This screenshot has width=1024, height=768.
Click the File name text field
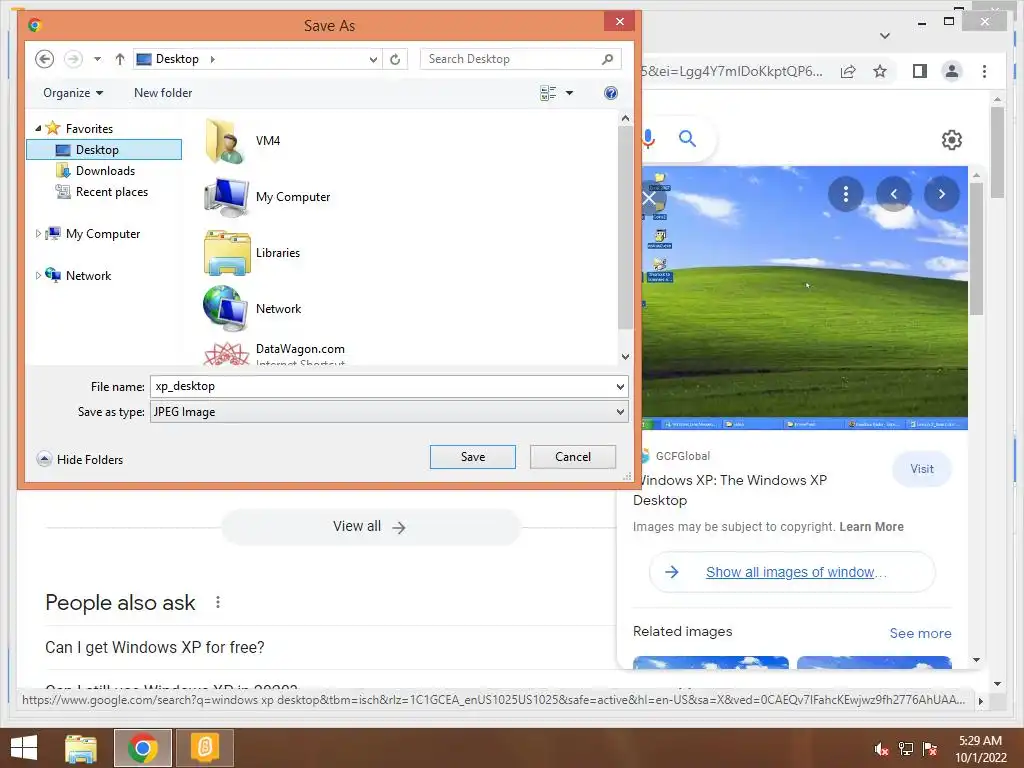tap(381, 386)
